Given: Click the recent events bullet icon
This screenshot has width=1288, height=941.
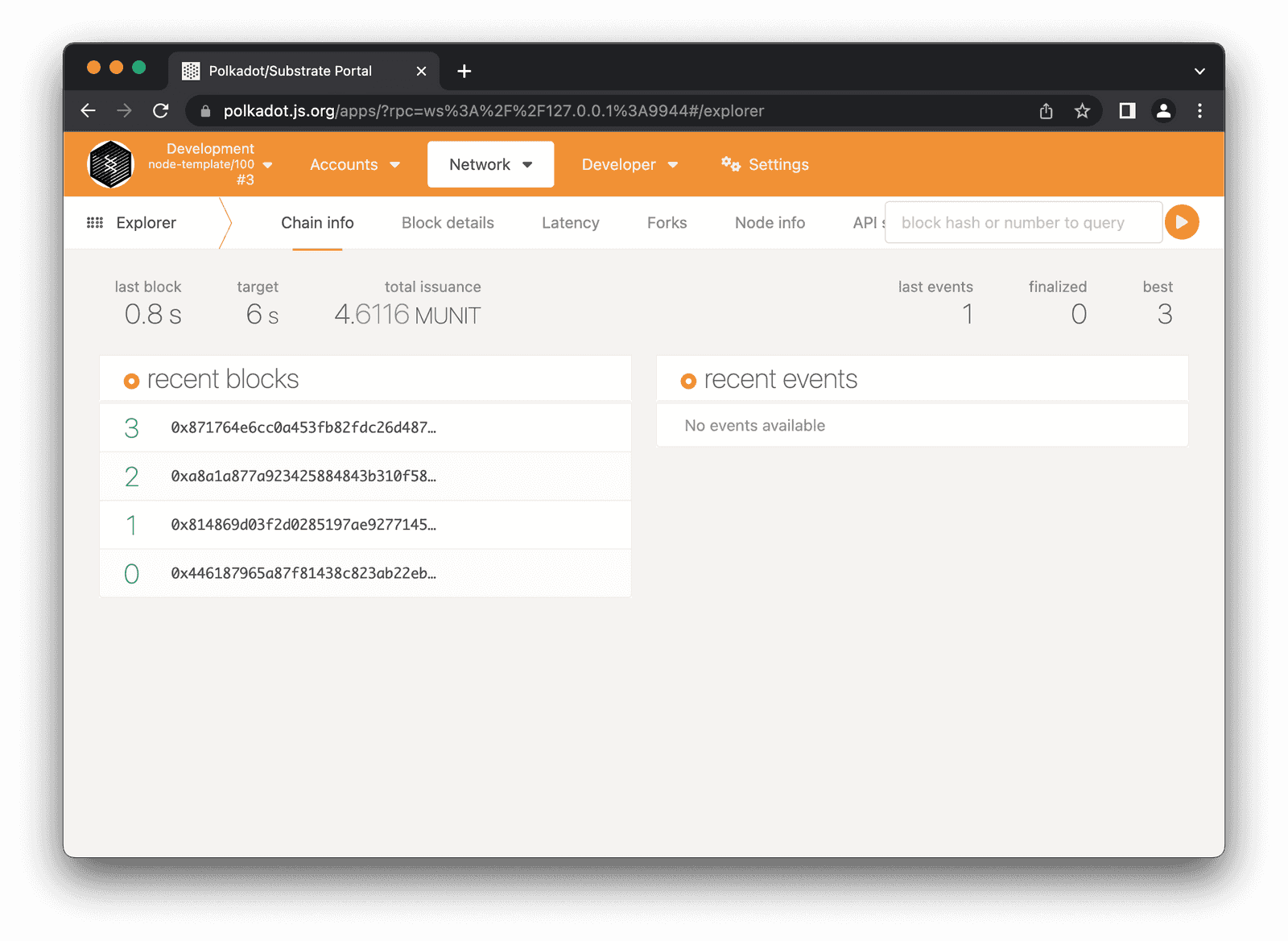Looking at the screenshot, I should pos(688,380).
